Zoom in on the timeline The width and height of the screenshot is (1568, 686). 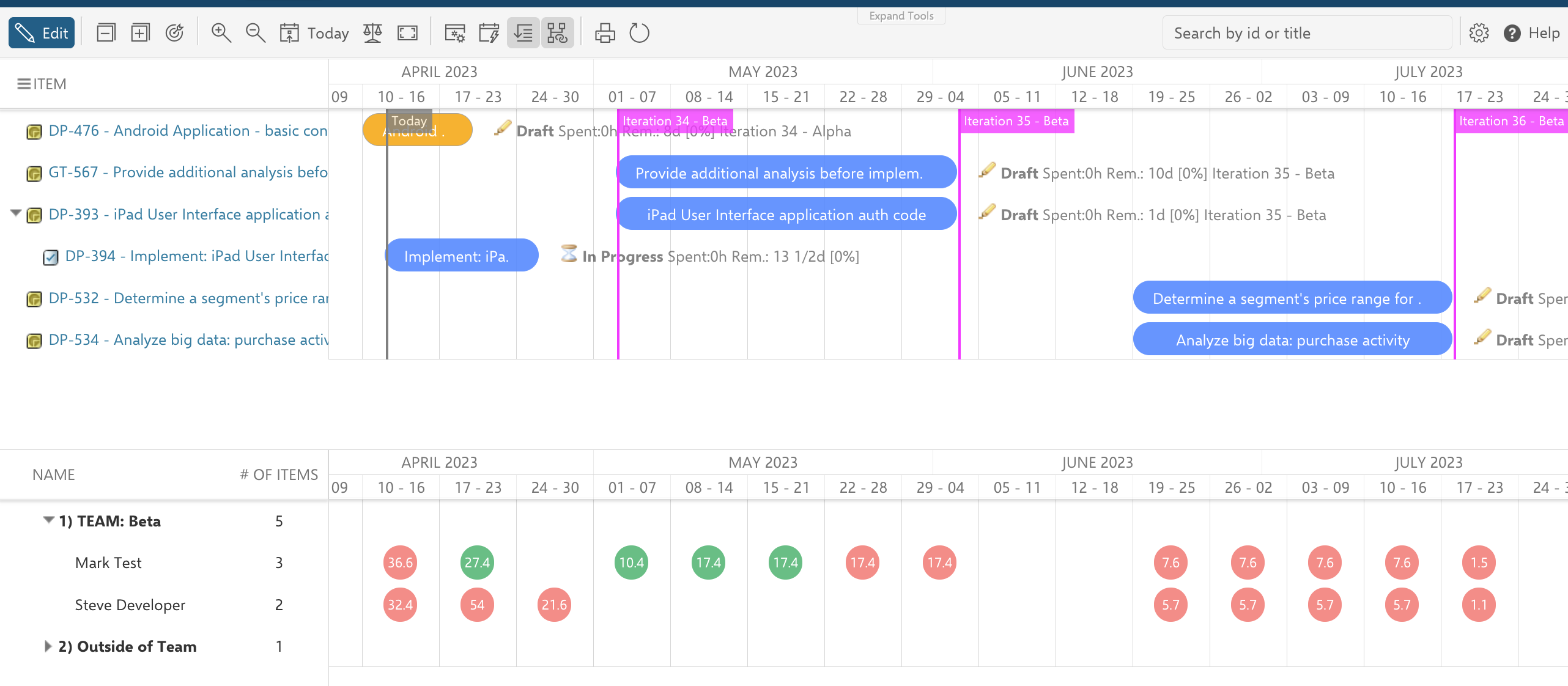tap(221, 33)
